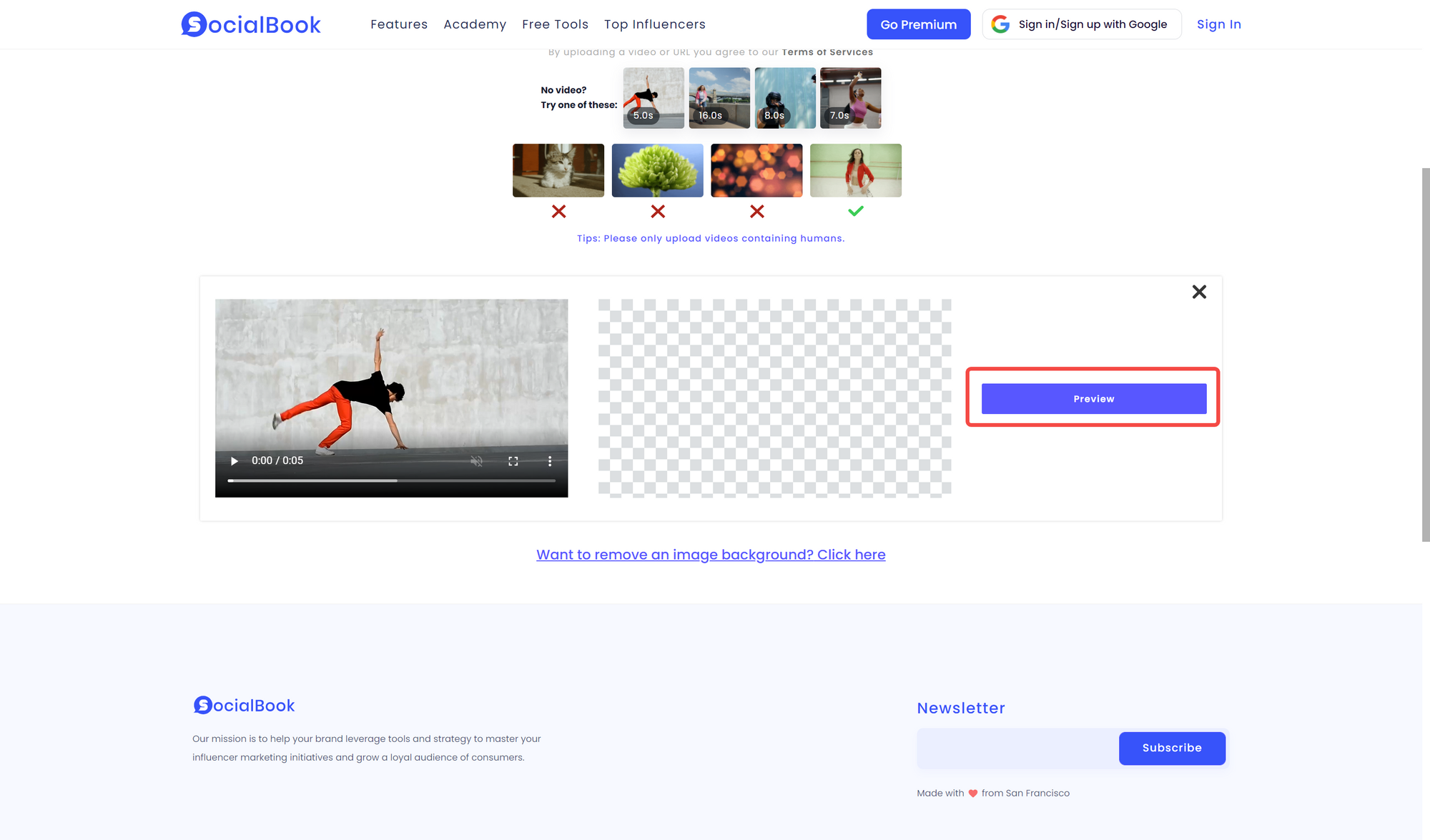
Task: Click the red X under flower image
Action: point(658,212)
